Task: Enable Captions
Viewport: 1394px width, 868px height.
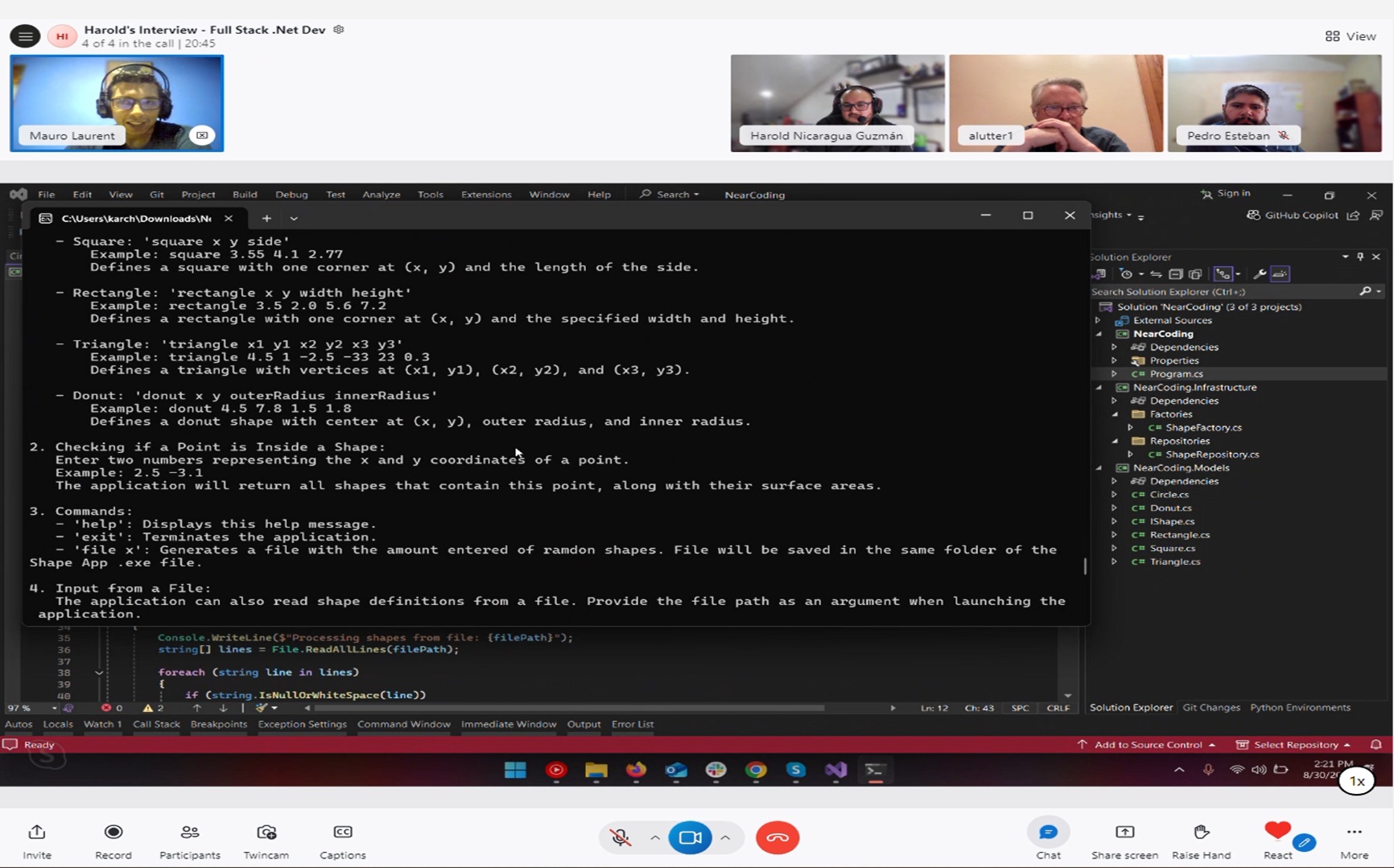Action: pyautogui.click(x=343, y=833)
